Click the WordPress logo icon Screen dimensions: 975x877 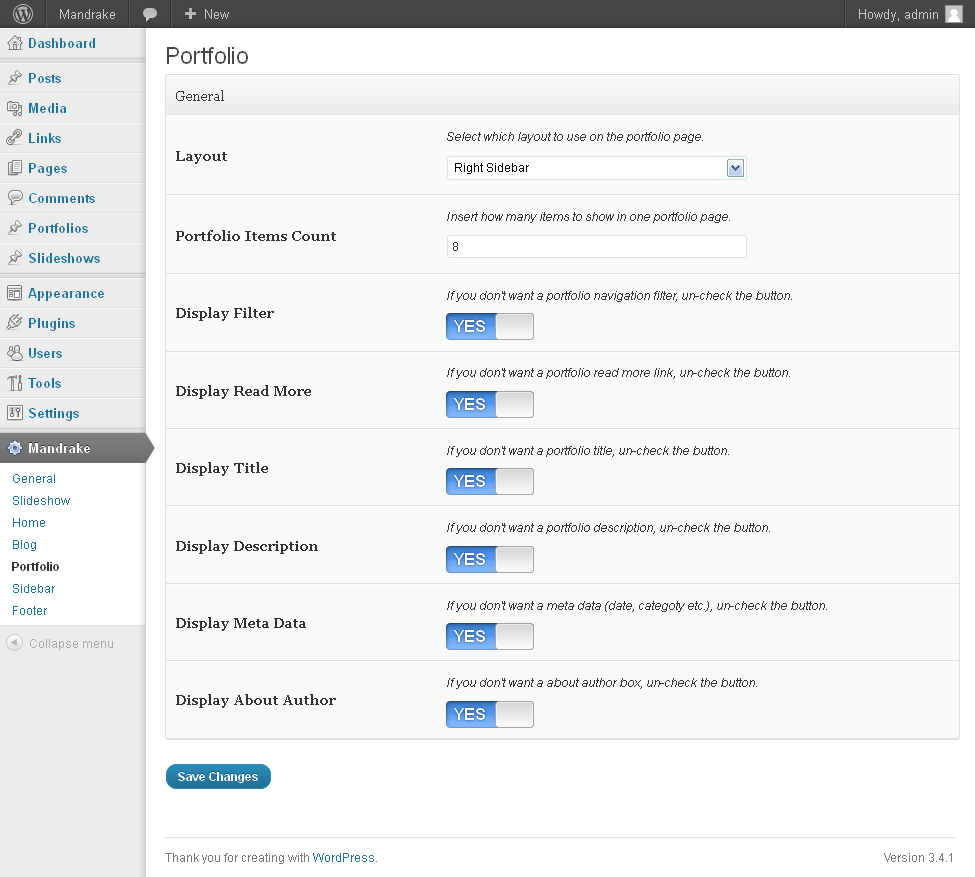[x=23, y=14]
